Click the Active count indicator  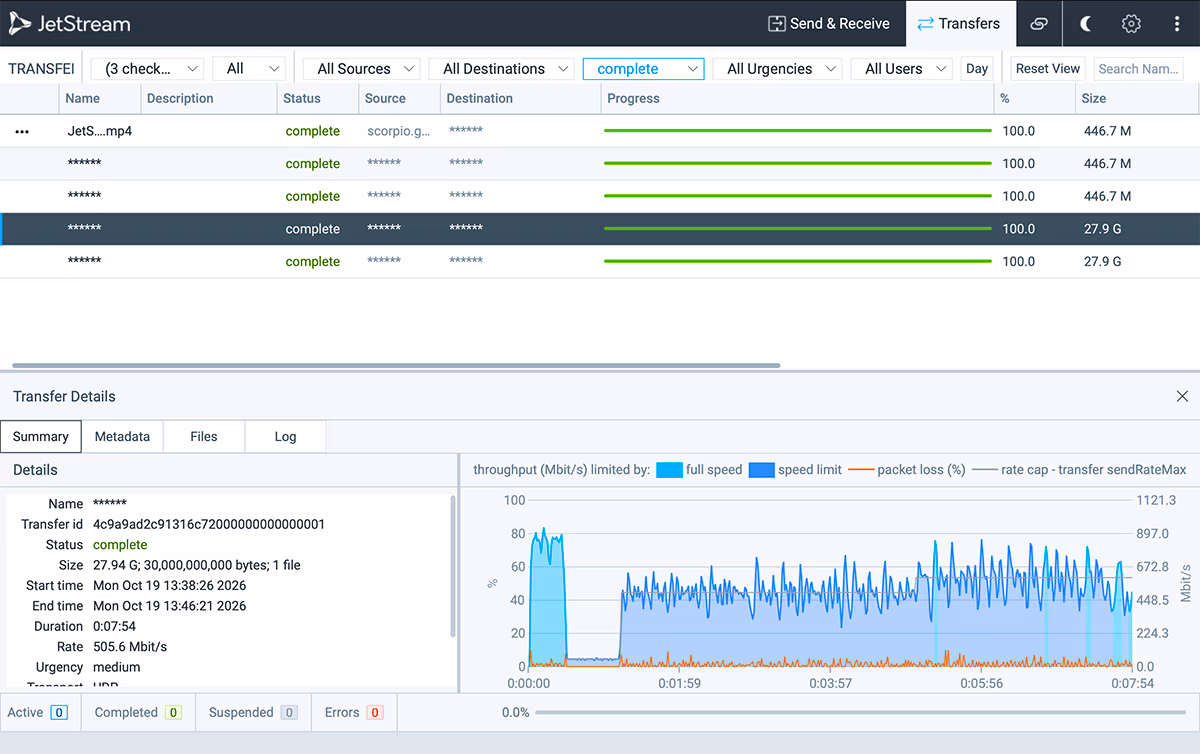(37, 712)
